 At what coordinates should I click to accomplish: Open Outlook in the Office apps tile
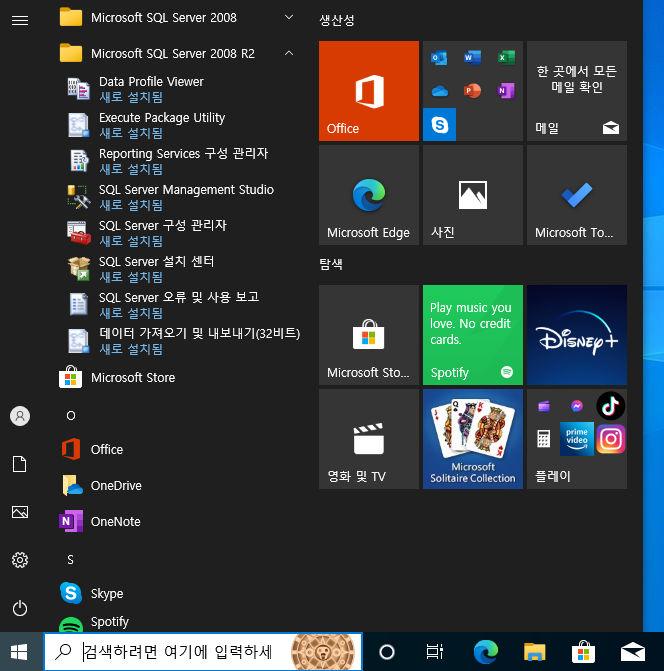pos(439,57)
